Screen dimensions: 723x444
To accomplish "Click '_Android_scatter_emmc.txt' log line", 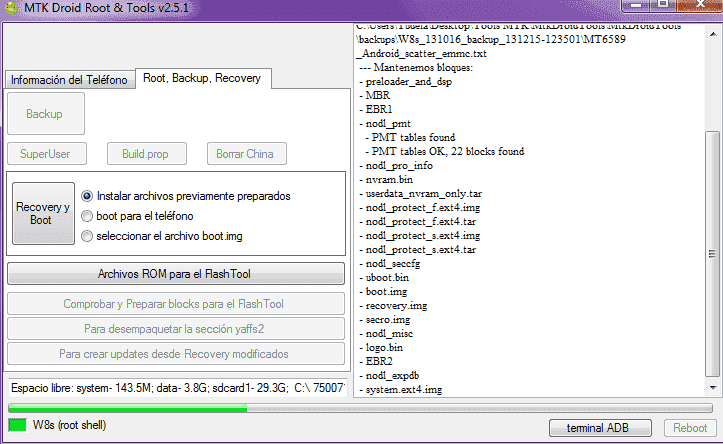I will 421,53.
